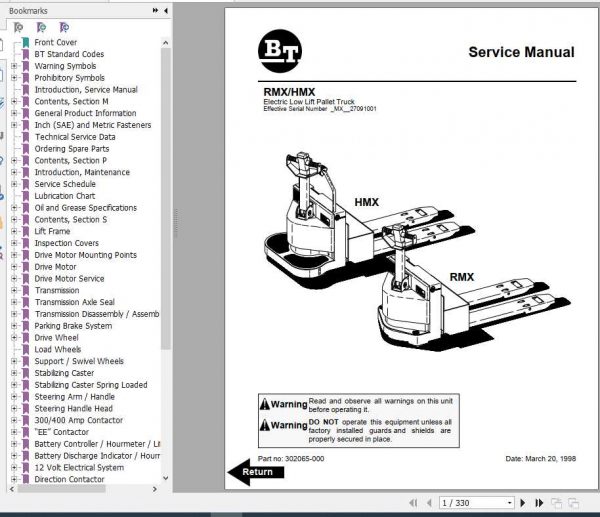Expand the General Product Information bookmark
The height and width of the screenshot is (517, 600).
[14, 113]
